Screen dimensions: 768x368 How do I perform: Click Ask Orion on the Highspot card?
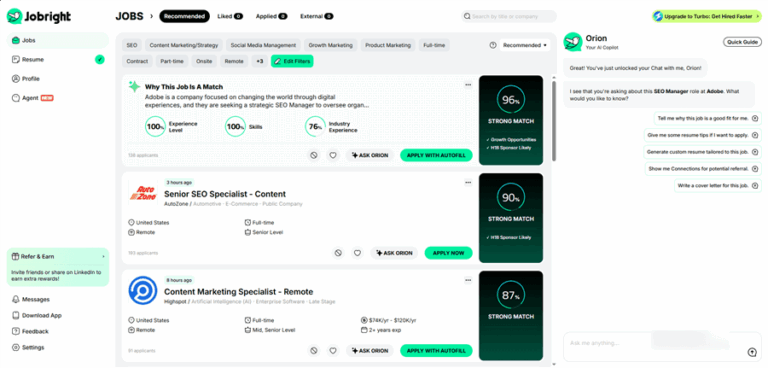coord(370,350)
